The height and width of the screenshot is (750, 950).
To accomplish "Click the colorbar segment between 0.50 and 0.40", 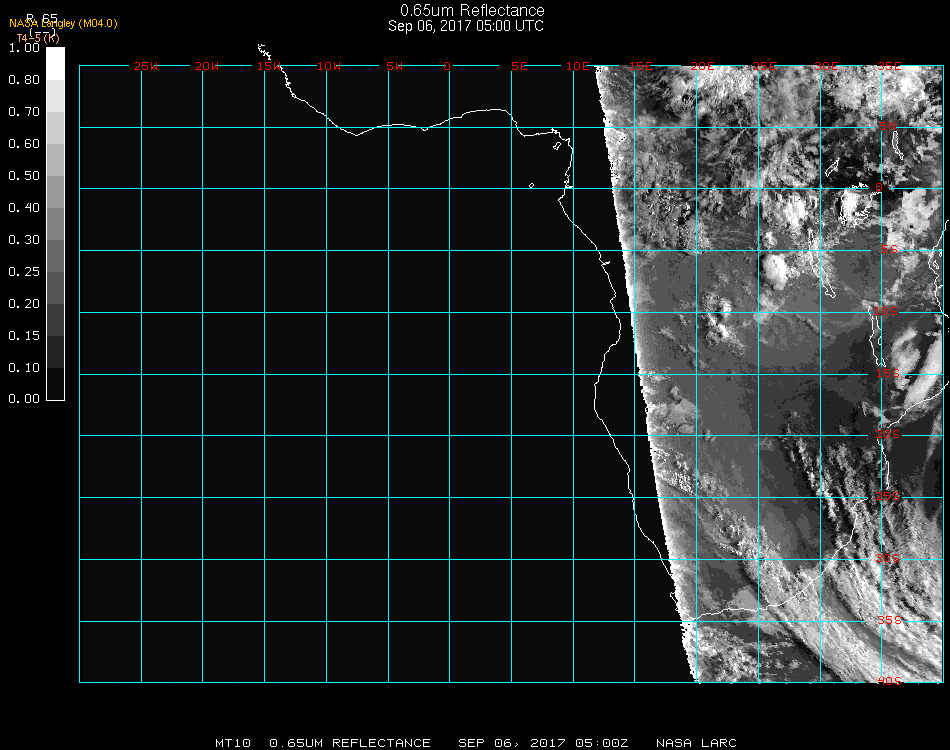I will tap(55, 192).
